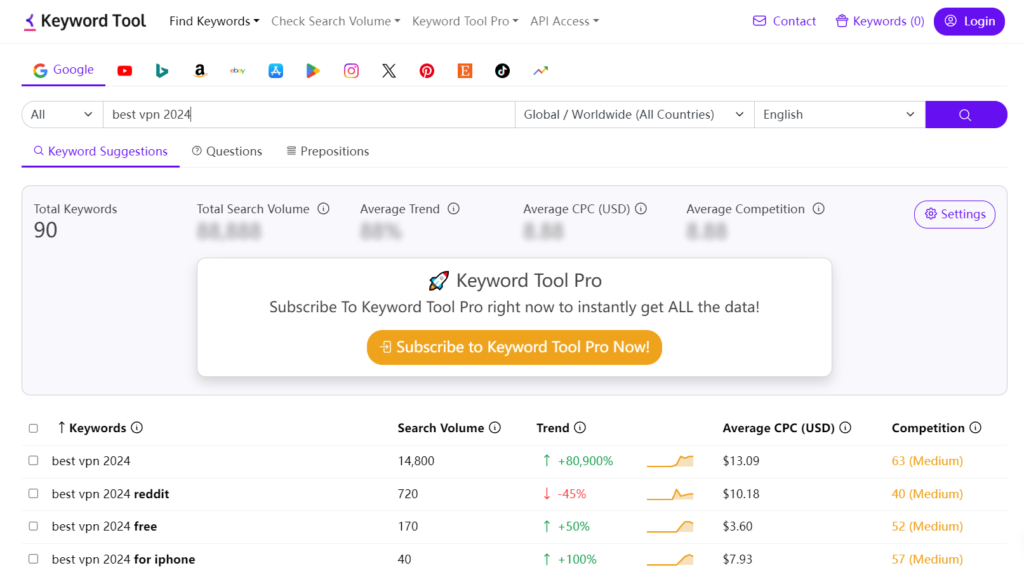
Task: Click the Total Search Volume info icon
Action: point(323,209)
